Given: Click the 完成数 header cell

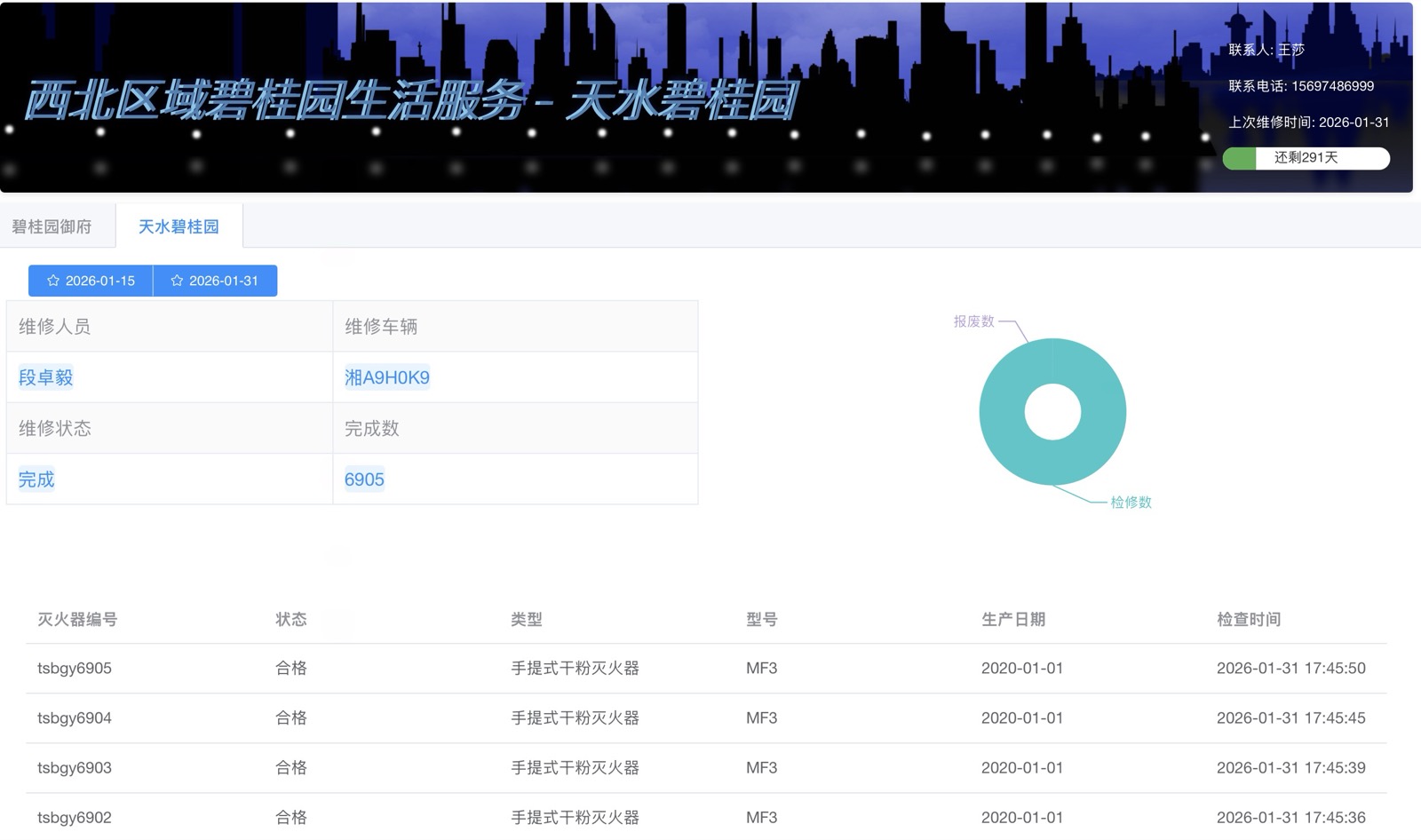Looking at the screenshot, I should click(515, 429).
